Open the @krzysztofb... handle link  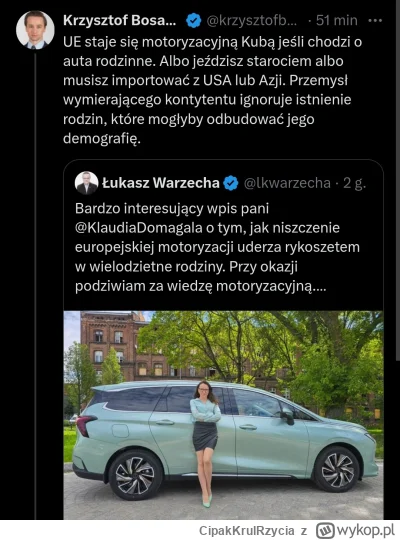[x=252, y=21]
